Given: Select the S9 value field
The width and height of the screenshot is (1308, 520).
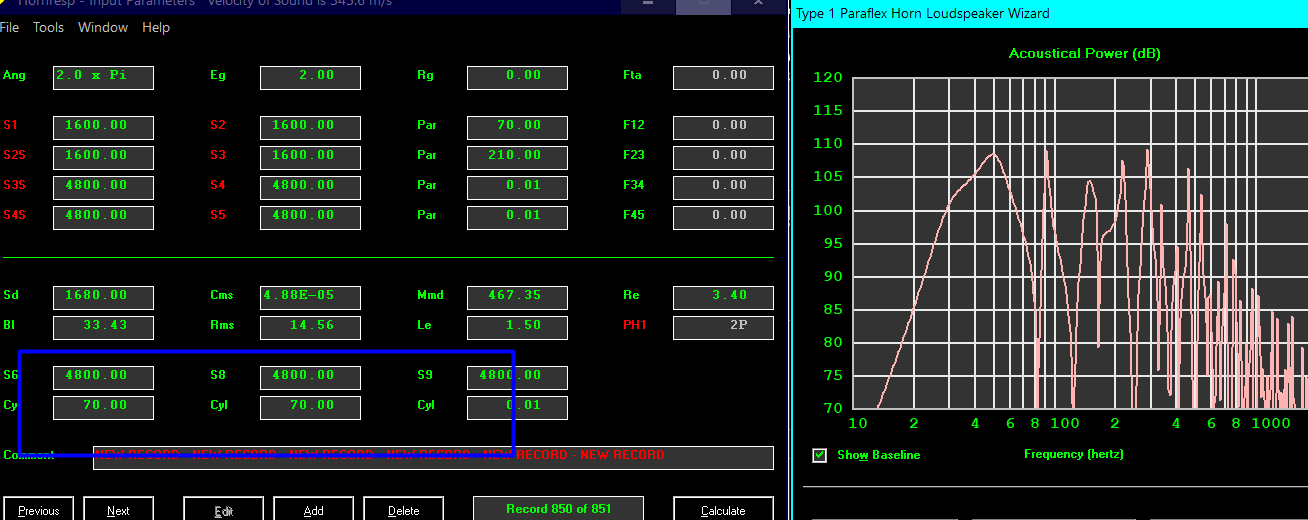Looking at the screenshot, I should [x=517, y=377].
